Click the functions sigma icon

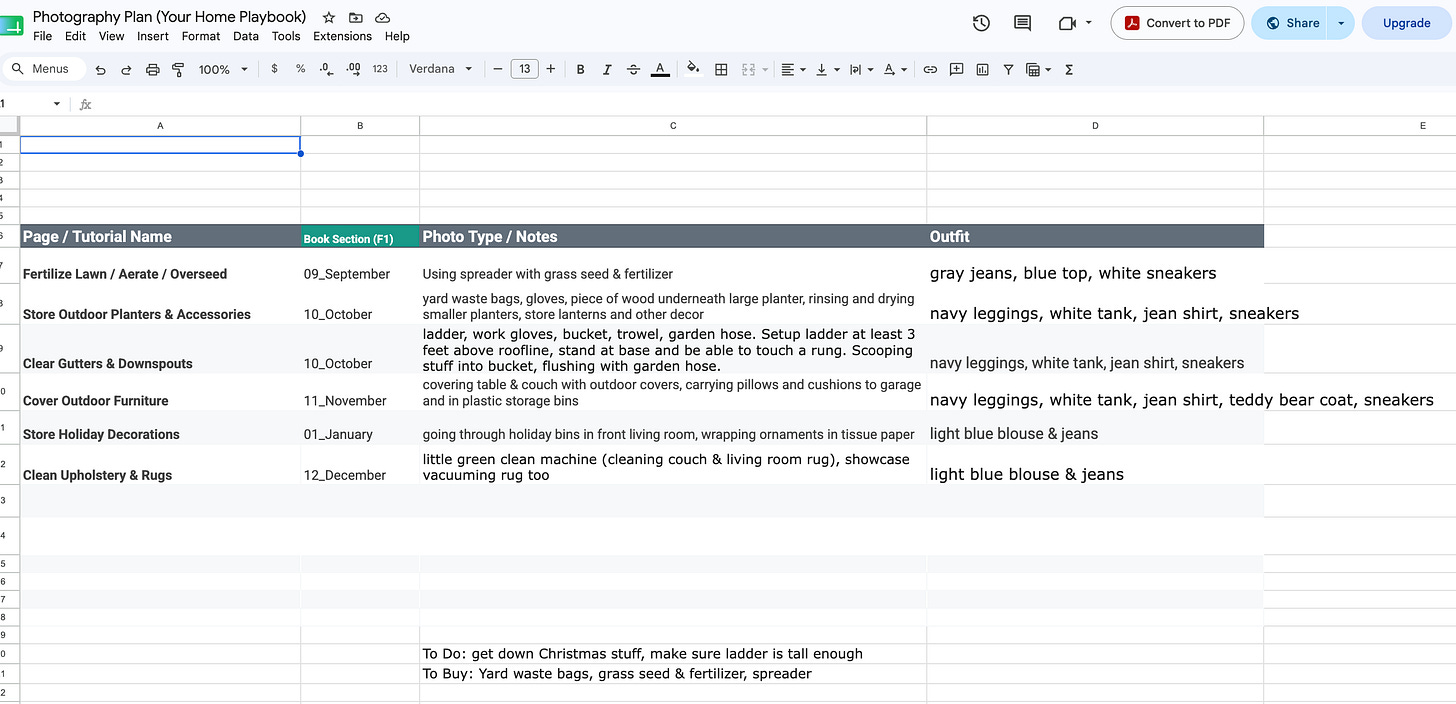1069,69
